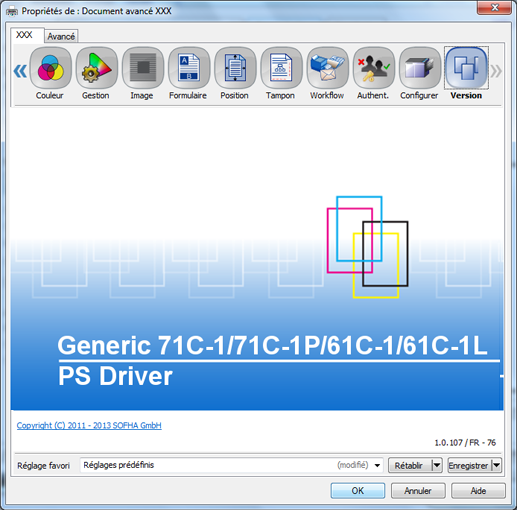Click the CMYK overlapping rectangles logo
Viewport: 517px width, 510px height.
[x=367, y=247]
